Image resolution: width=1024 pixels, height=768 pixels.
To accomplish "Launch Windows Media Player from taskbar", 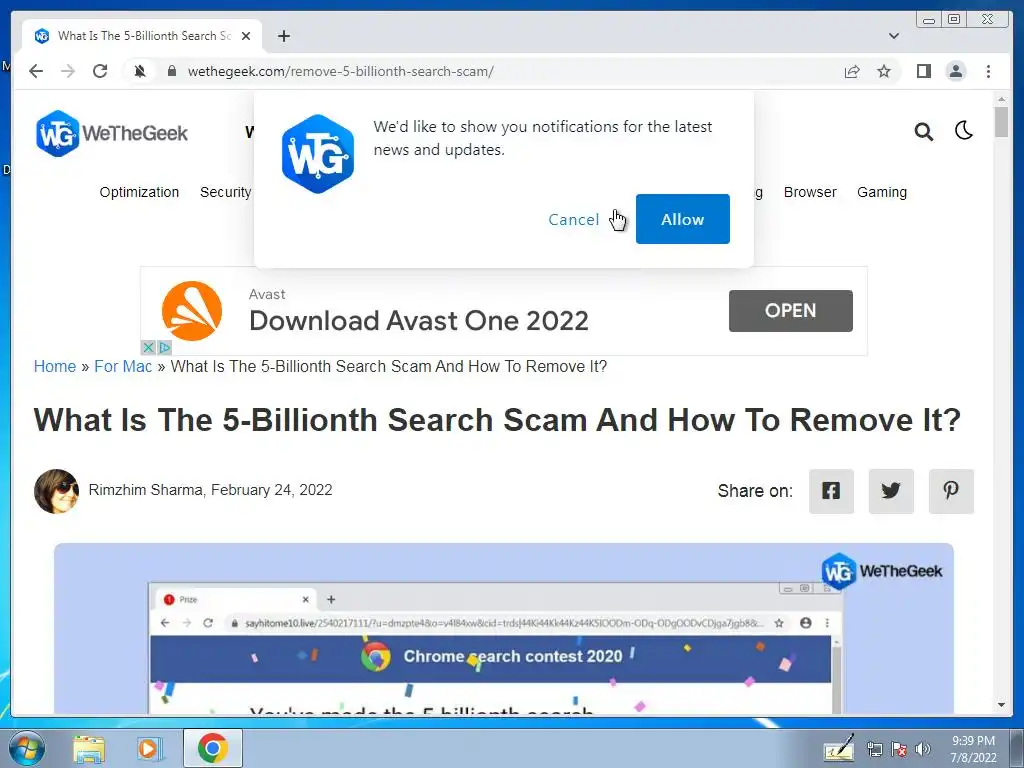I will 149,748.
